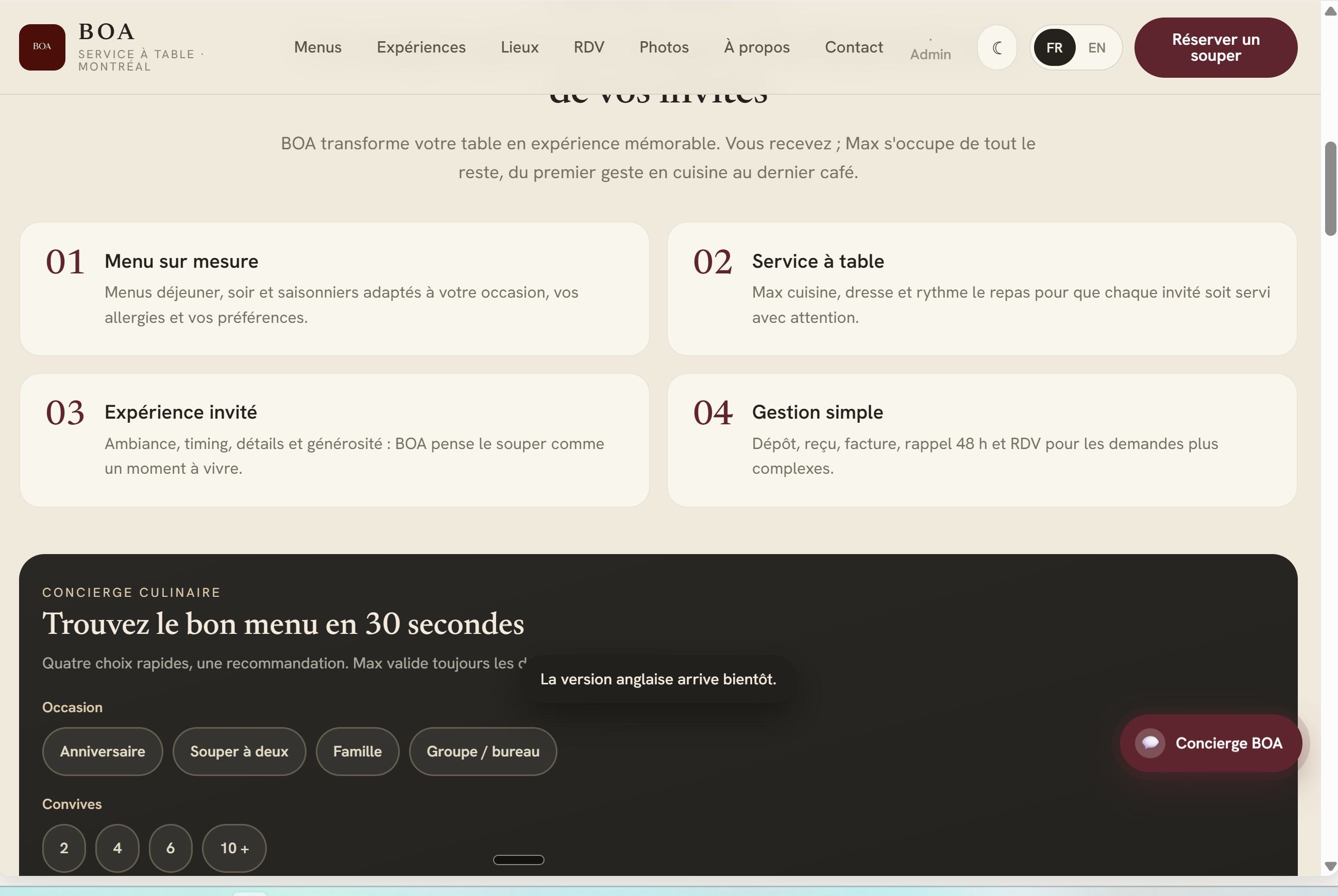
Task: Click the Concierge BOA chat bubble icon
Action: (1150, 743)
